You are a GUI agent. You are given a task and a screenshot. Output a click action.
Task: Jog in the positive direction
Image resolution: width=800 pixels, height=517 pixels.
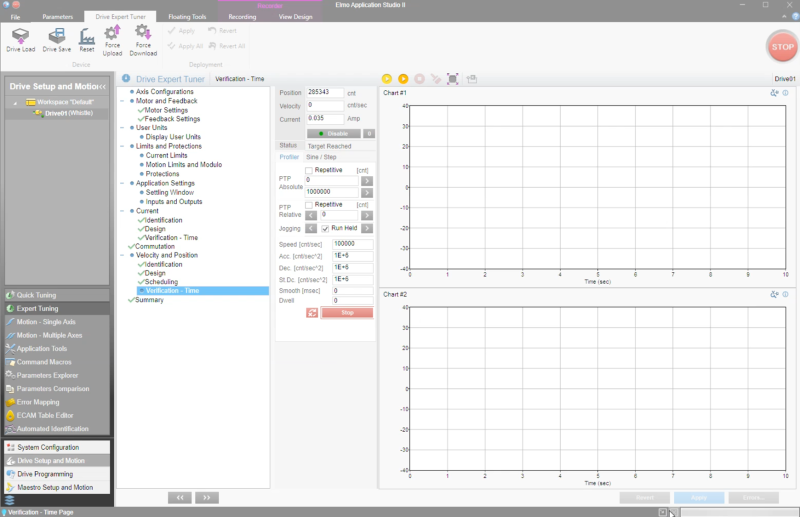coord(367,229)
